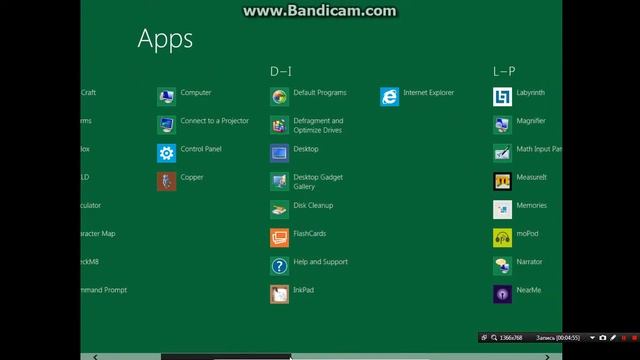The width and height of the screenshot is (640, 360).
Task: Open the FlashCards app icon
Action: pyautogui.click(x=280, y=238)
